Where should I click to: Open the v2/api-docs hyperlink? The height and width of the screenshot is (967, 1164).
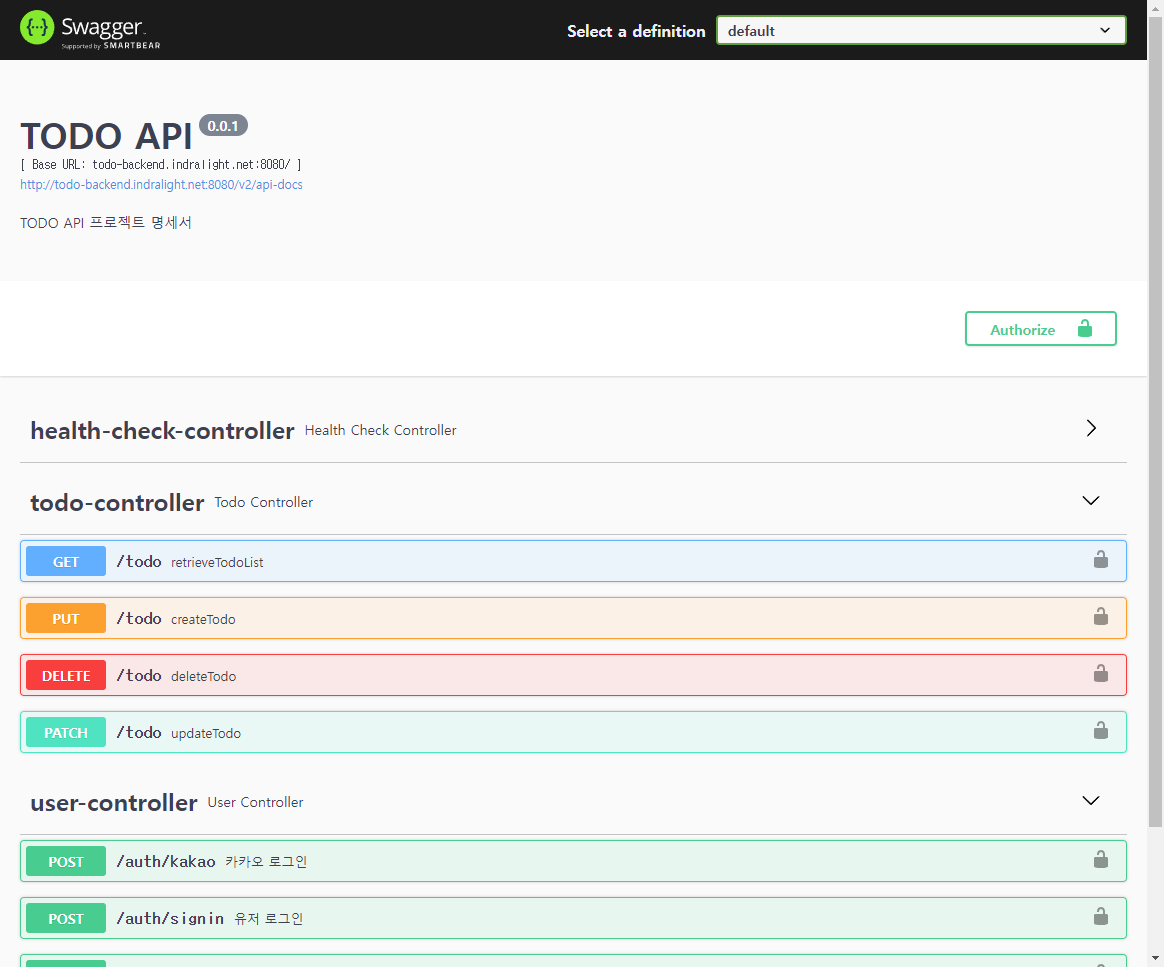point(161,184)
